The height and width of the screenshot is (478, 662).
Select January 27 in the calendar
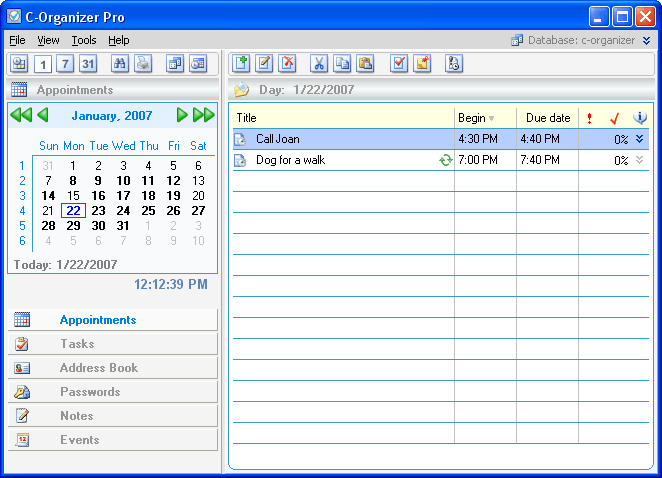(x=198, y=210)
